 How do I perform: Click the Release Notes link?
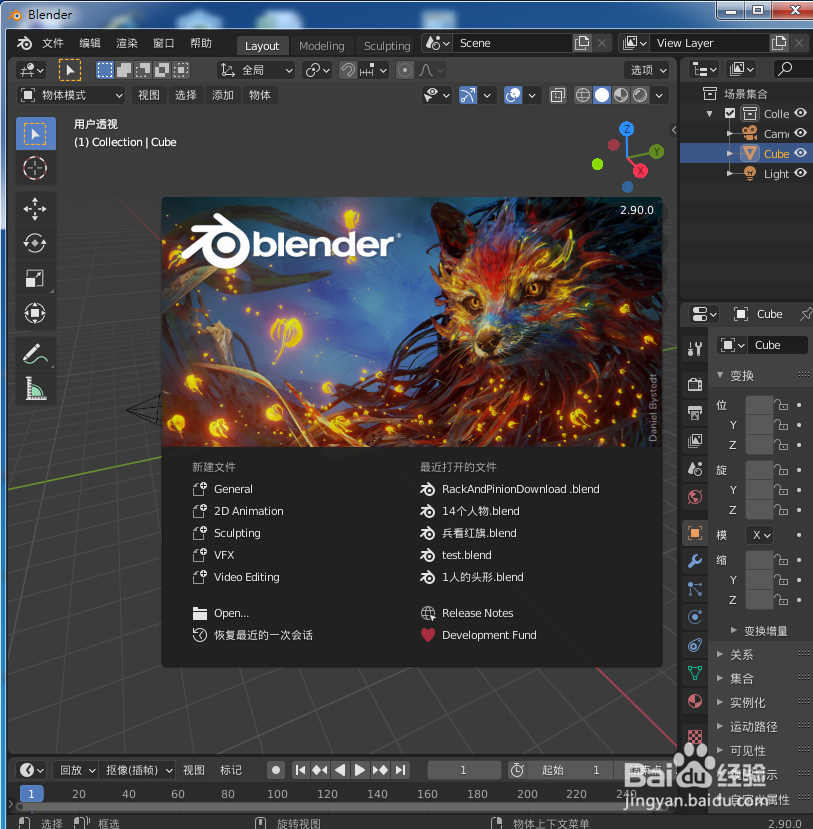click(x=480, y=613)
